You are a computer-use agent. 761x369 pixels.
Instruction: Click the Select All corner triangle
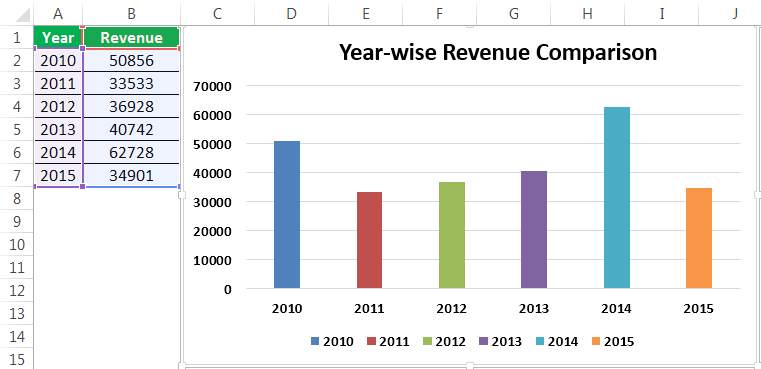[x=22, y=15]
